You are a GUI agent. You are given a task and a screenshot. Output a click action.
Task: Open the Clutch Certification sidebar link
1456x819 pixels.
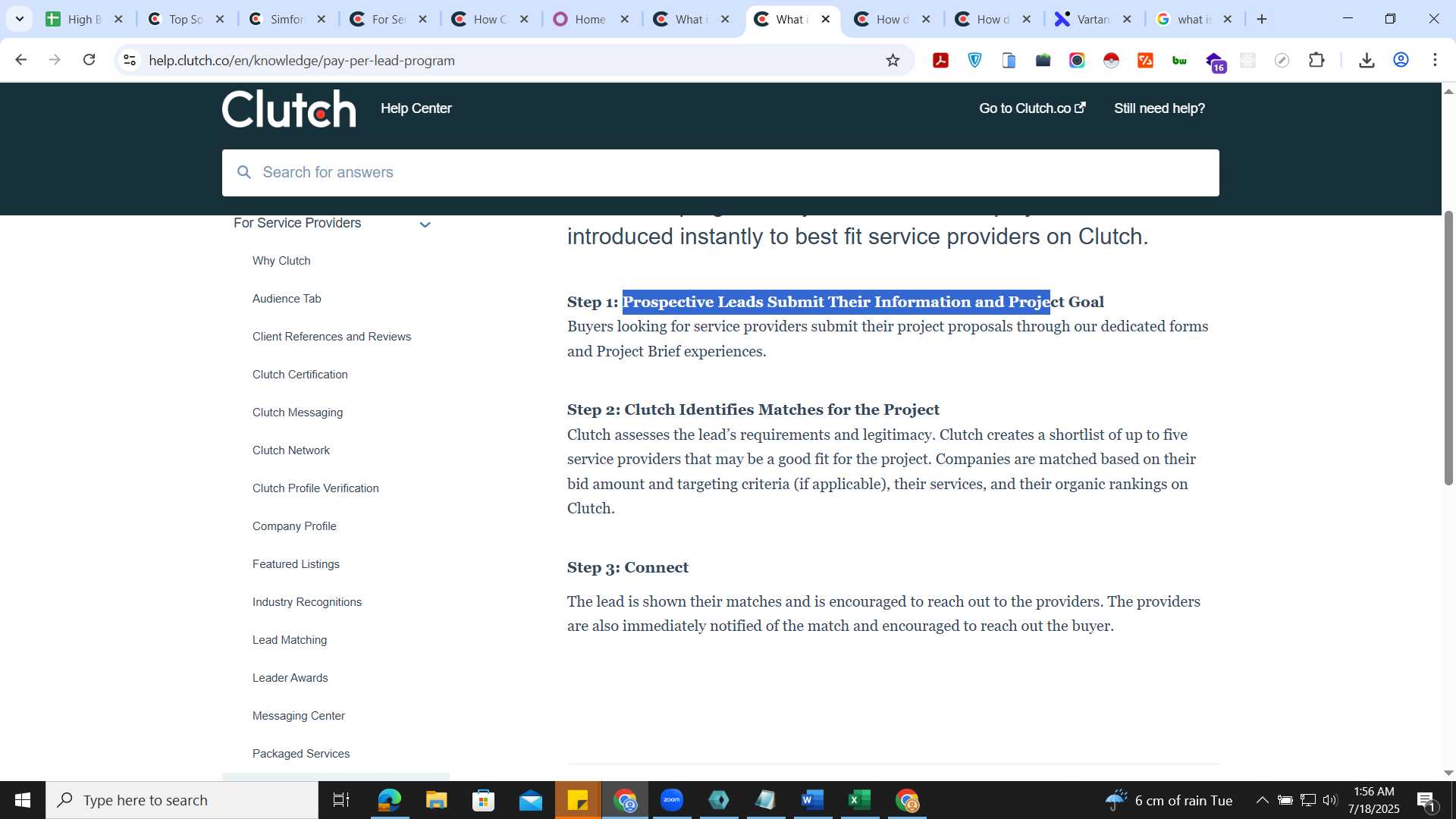coord(300,375)
